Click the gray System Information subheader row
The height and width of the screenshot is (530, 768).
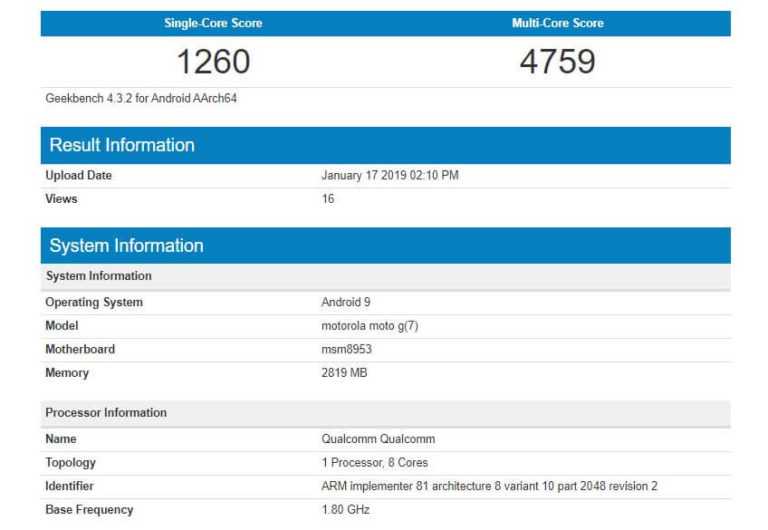tap(385, 276)
